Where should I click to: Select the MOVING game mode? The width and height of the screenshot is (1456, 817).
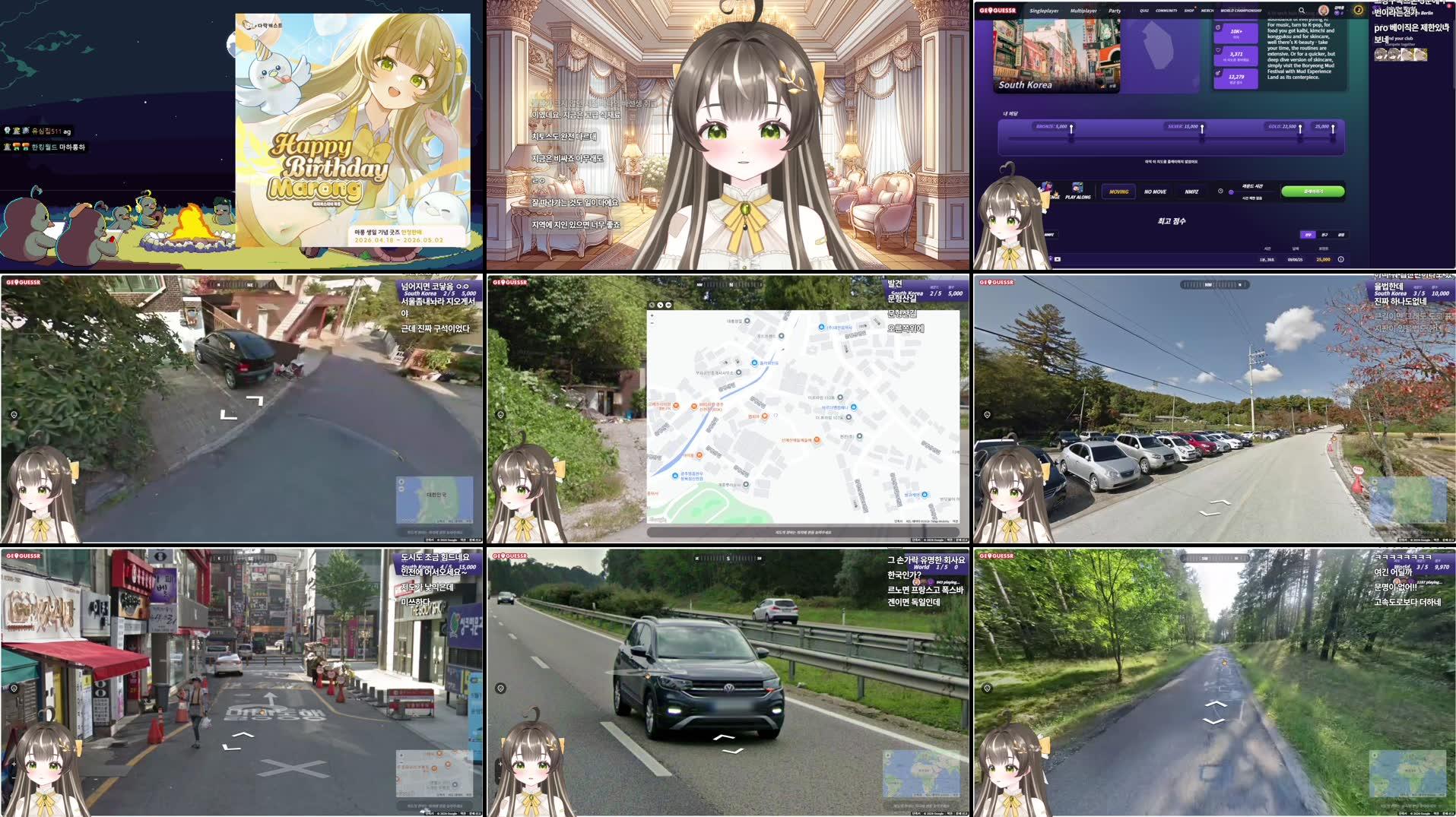1118,192
